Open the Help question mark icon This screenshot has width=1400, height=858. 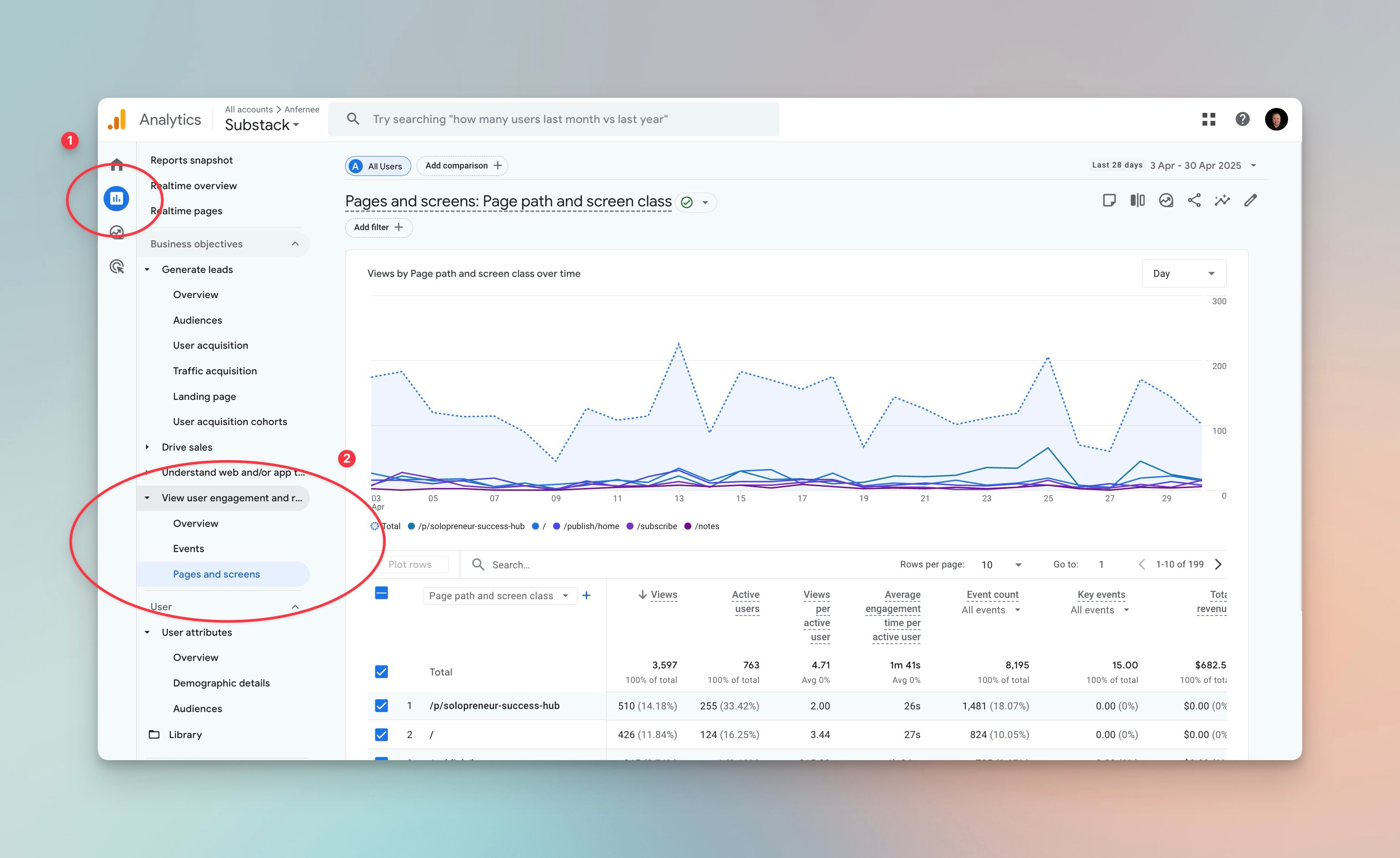point(1243,119)
